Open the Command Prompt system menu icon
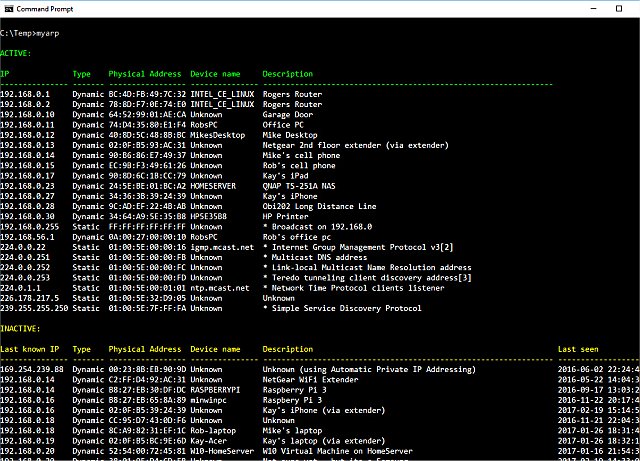Screen dimensions: 640x461 9,8
